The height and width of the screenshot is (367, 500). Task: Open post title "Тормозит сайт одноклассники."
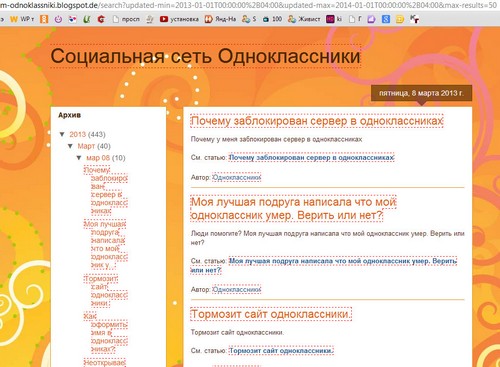(x=271, y=314)
